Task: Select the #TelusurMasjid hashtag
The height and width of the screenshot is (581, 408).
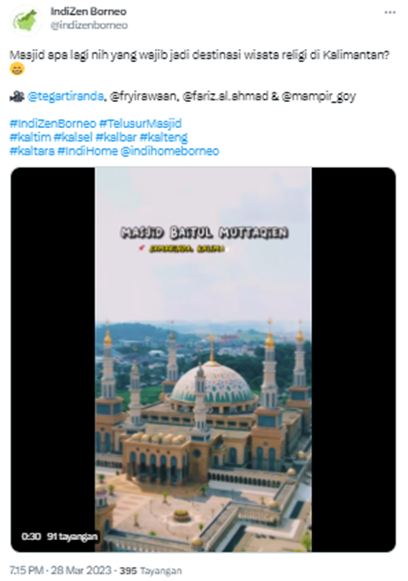Action: 140,123
